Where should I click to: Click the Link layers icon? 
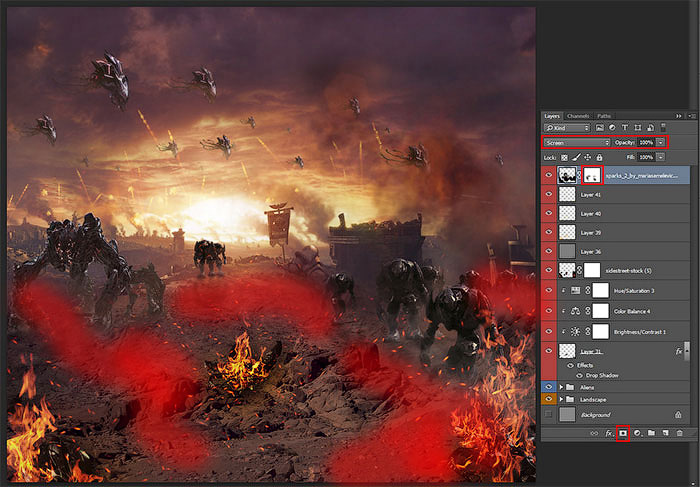594,433
